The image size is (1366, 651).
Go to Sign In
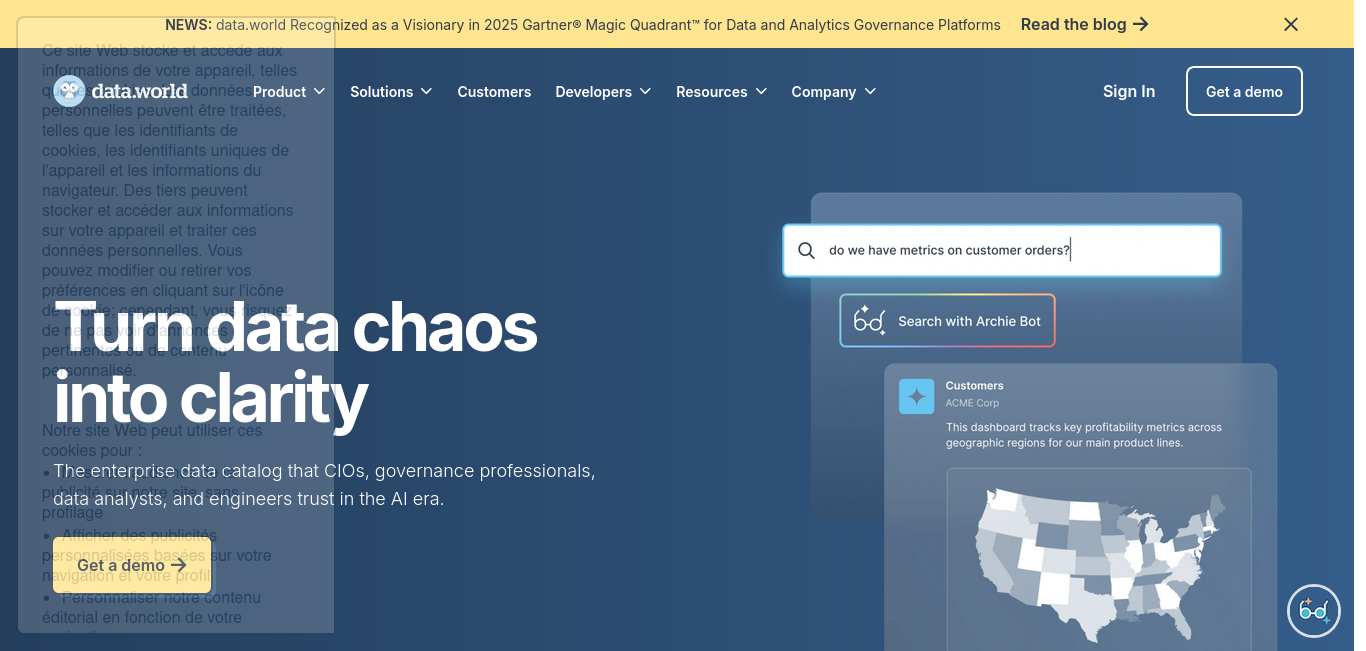click(x=1129, y=91)
